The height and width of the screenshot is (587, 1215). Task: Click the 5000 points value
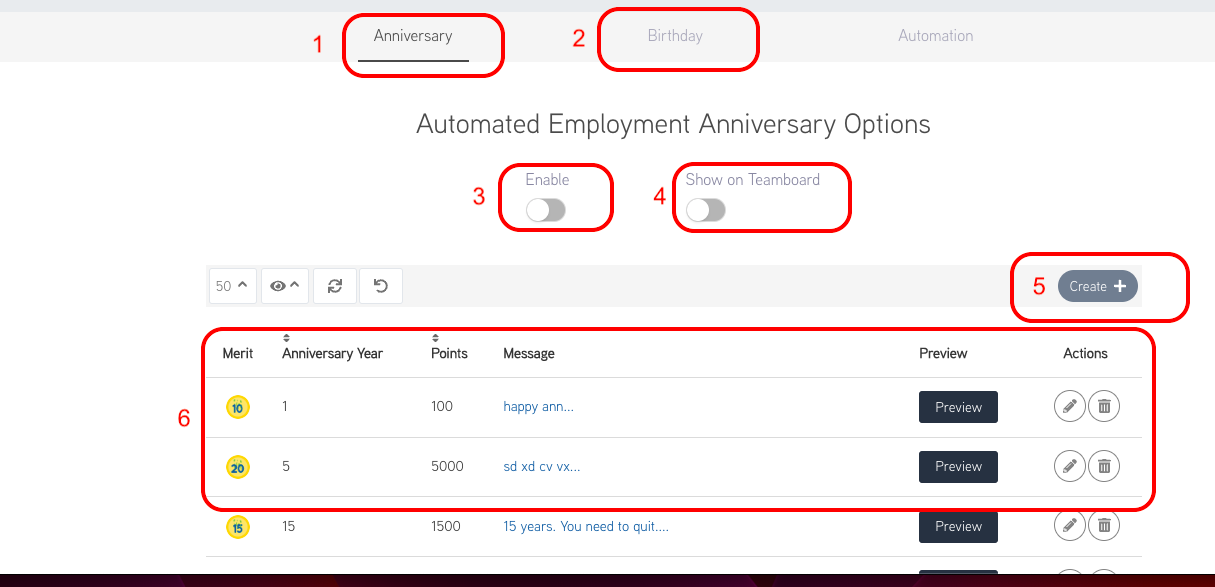447,466
